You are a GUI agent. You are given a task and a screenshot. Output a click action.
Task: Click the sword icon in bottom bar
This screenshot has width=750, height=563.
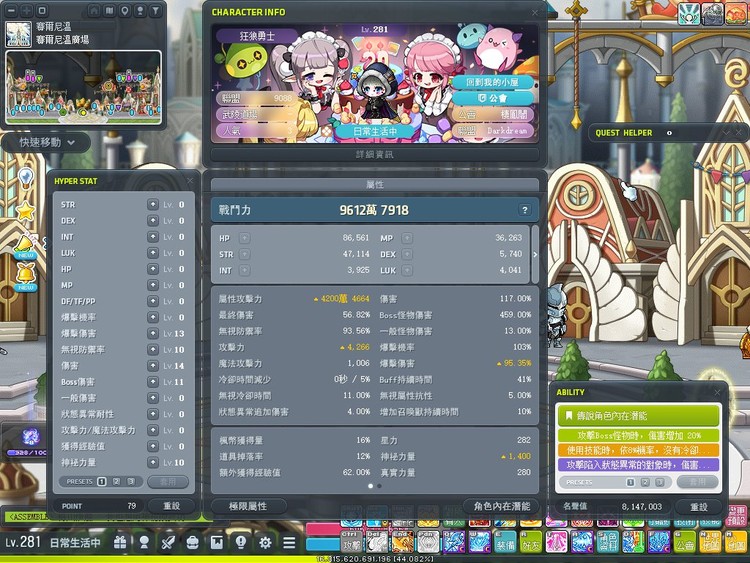168,542
